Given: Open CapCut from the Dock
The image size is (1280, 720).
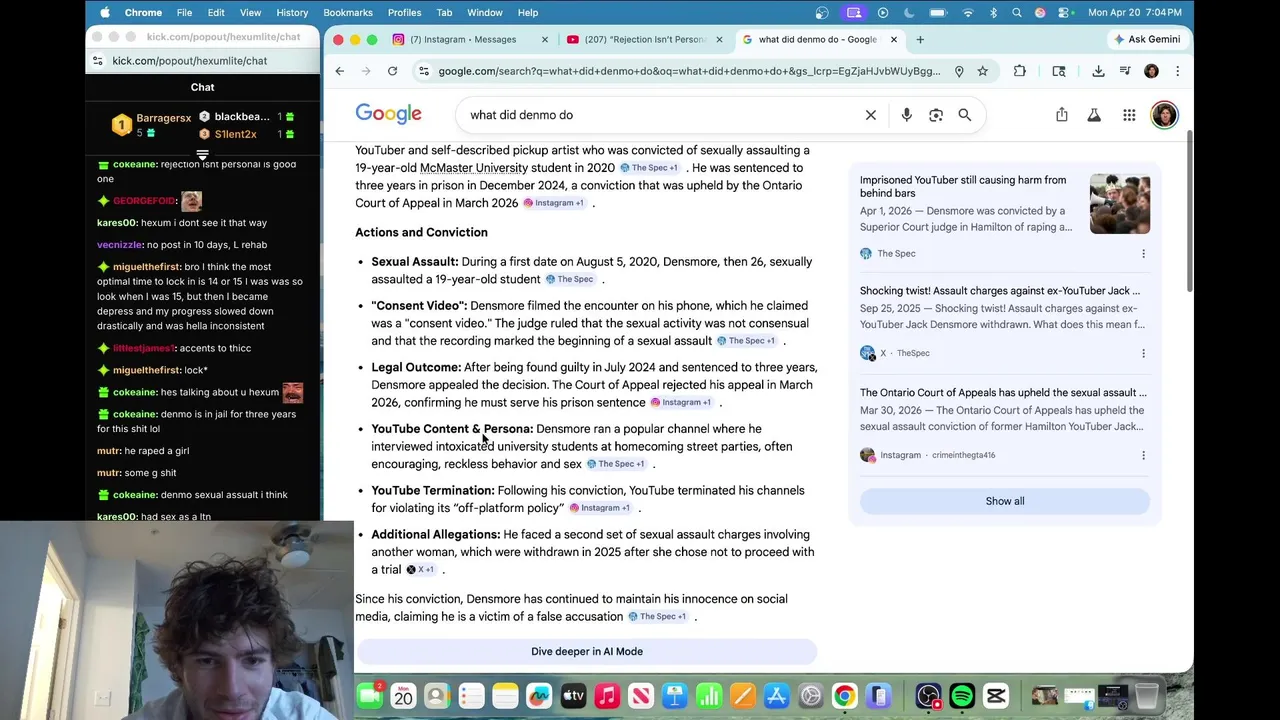Looking at the screenshot, I should 996,695.
